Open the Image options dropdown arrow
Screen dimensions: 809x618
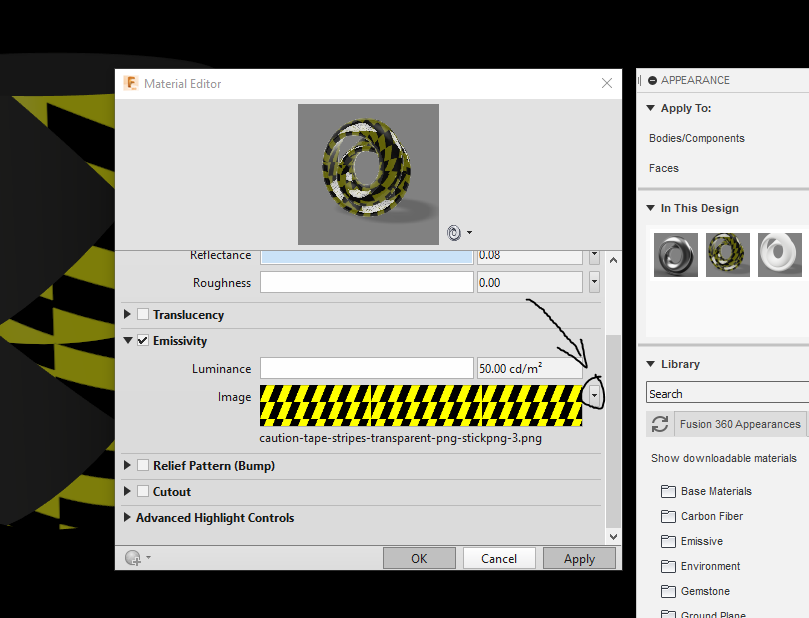[x=593, y=394]
